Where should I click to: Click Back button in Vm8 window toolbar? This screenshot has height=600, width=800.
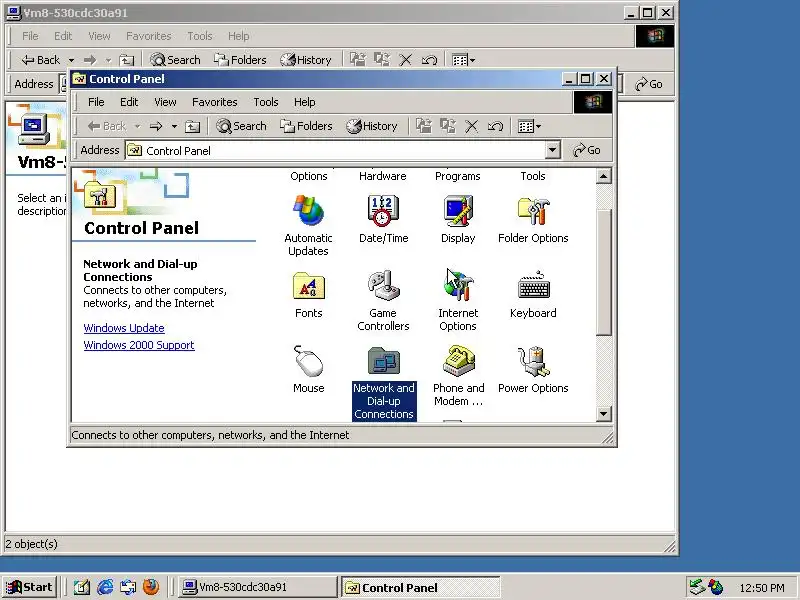click(41, 60)
